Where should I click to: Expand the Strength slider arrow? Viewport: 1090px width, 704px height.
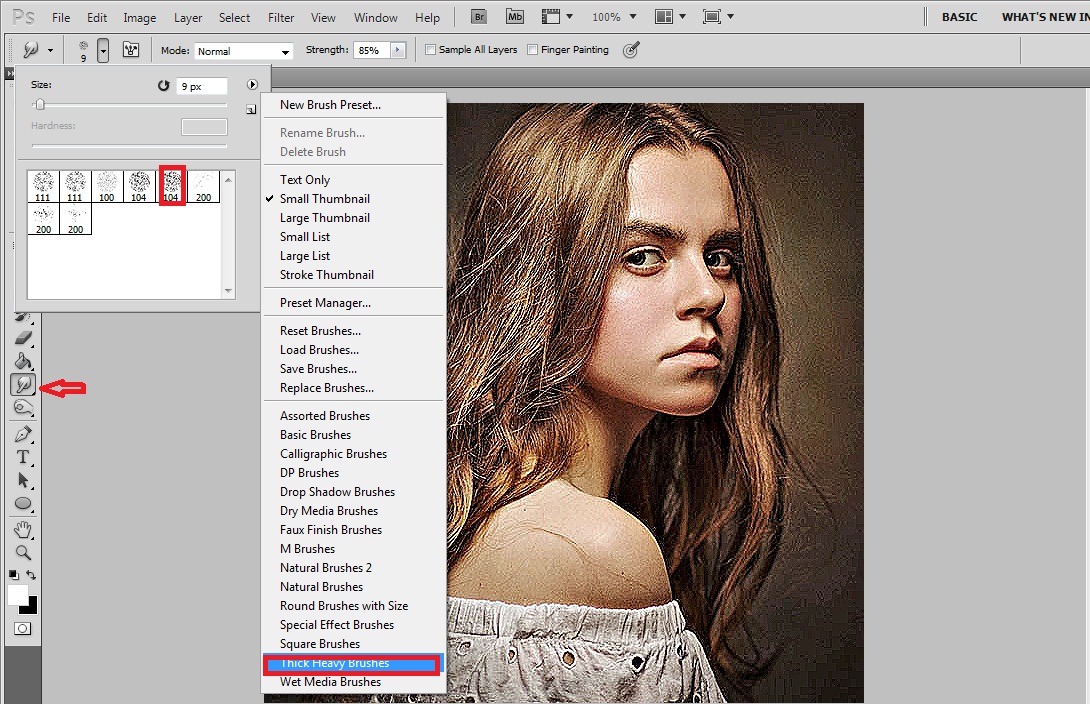398,50
